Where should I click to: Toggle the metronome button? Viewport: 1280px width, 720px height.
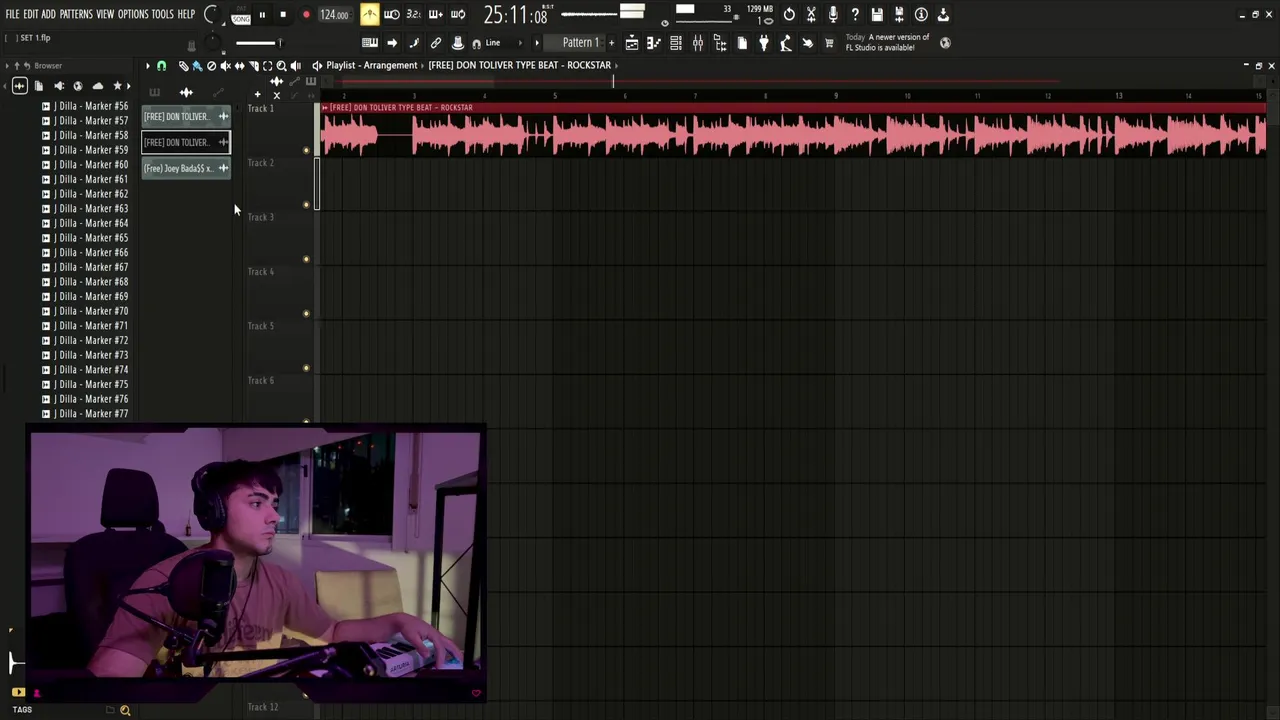pos(369,14)
